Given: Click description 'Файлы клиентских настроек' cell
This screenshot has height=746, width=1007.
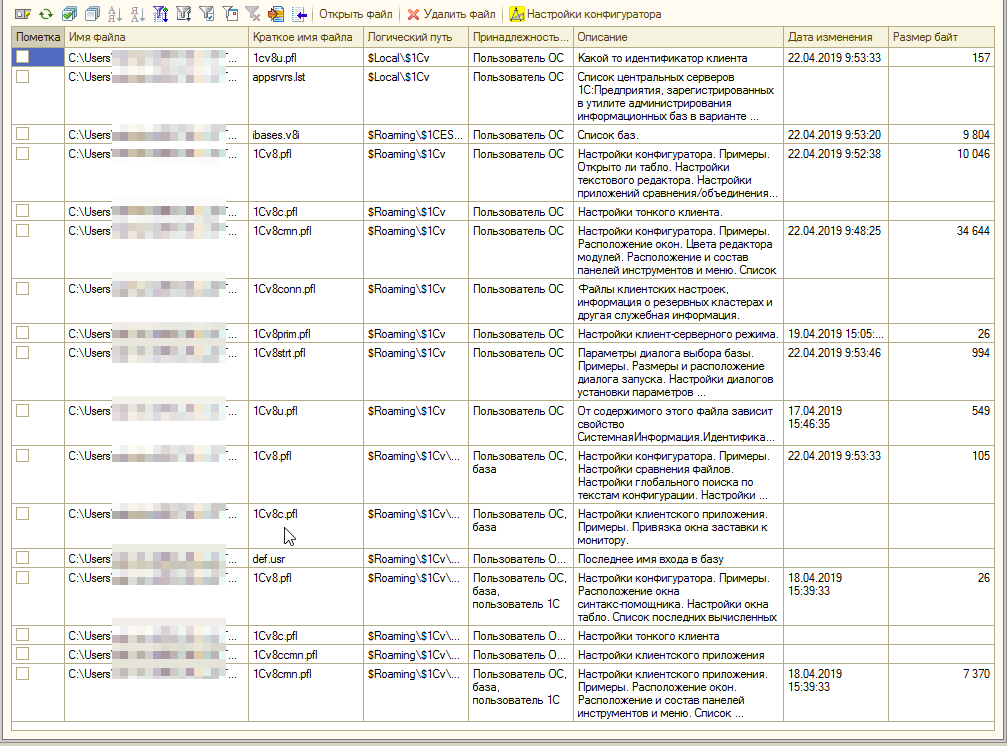Looking at the screenshot, I should (x=678, y=301).
